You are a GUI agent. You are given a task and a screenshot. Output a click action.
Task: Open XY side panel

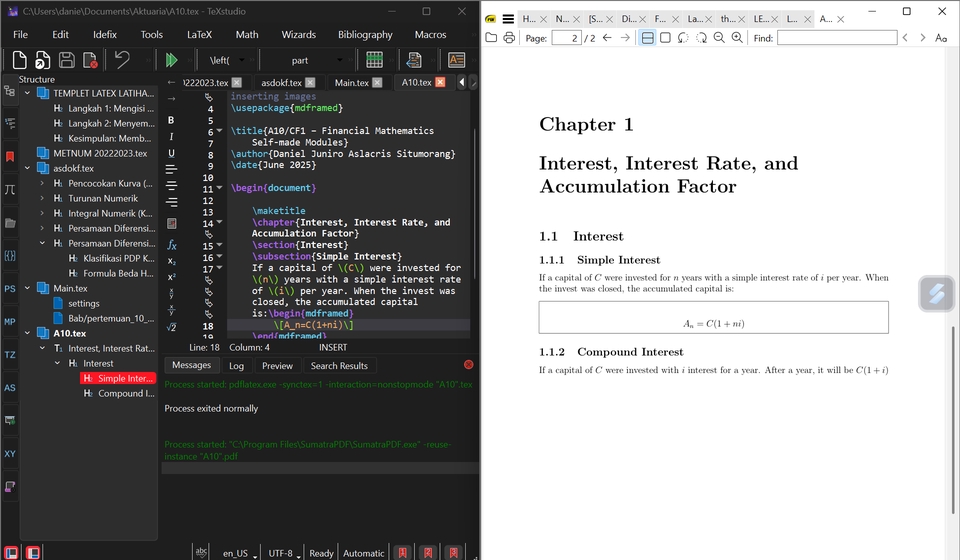pyautogui.click(x=10, y=454)
